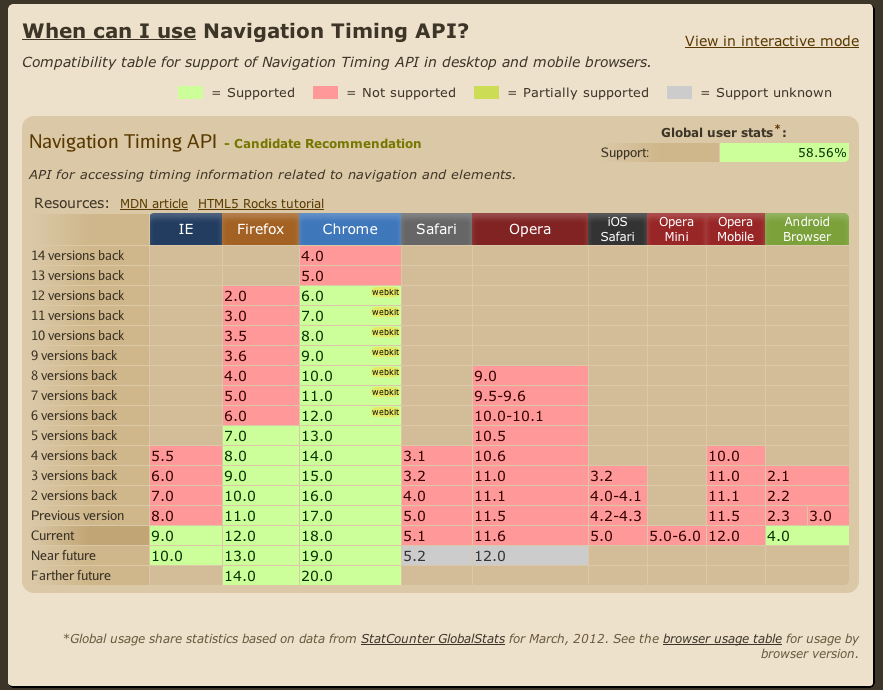Click the iOS Safari 5.0 current cell
This screenshot has height=690, width=883.
618,536
